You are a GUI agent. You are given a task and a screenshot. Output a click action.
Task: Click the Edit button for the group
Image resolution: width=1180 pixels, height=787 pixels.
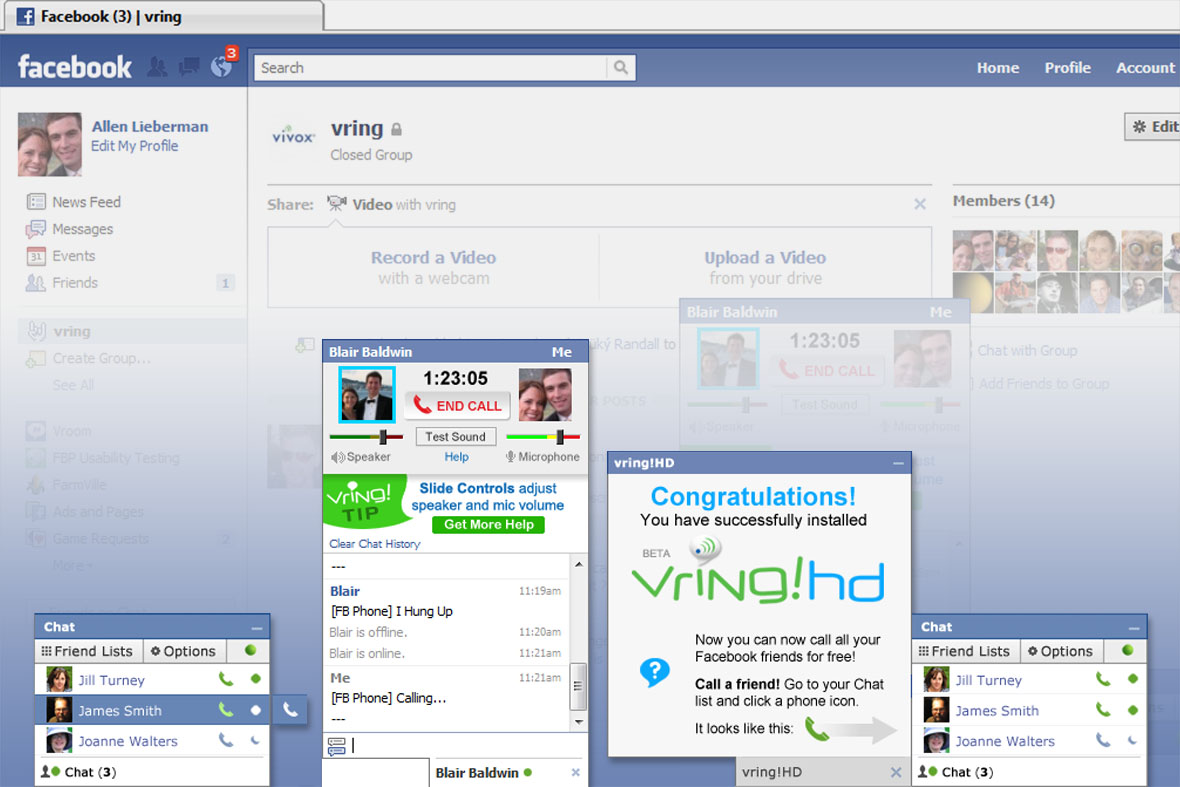pyautogui.click(x=1153, y=127)
